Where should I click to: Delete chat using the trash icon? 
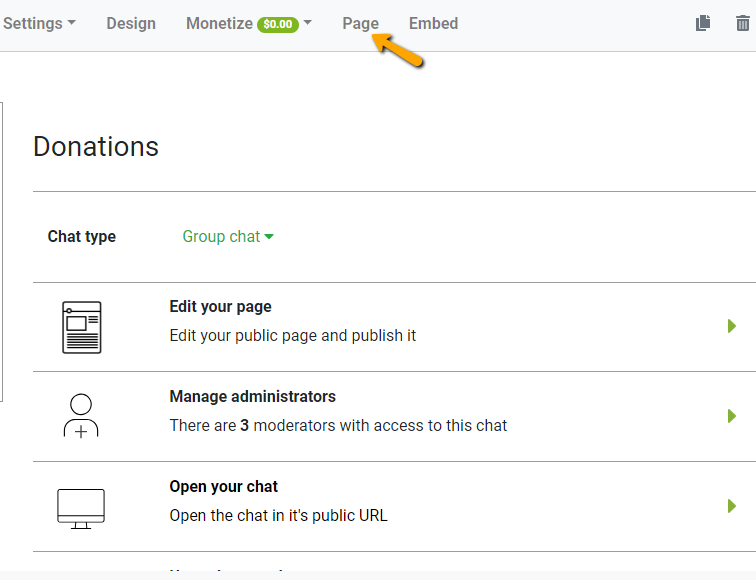[742, 23]
